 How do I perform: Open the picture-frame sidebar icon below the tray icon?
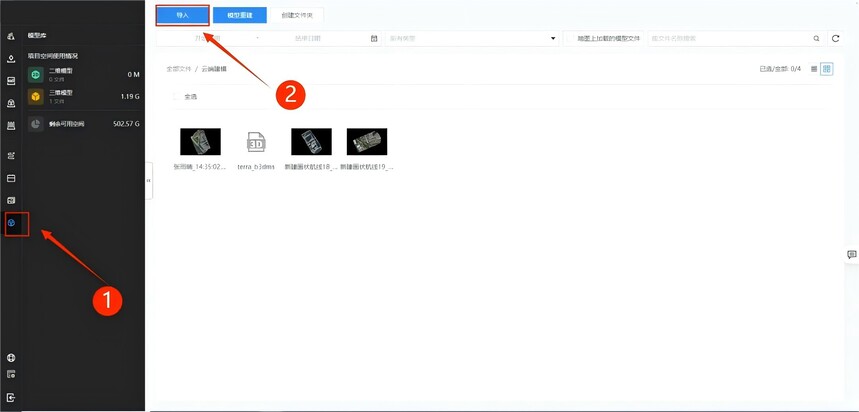[x=11, y=81]
